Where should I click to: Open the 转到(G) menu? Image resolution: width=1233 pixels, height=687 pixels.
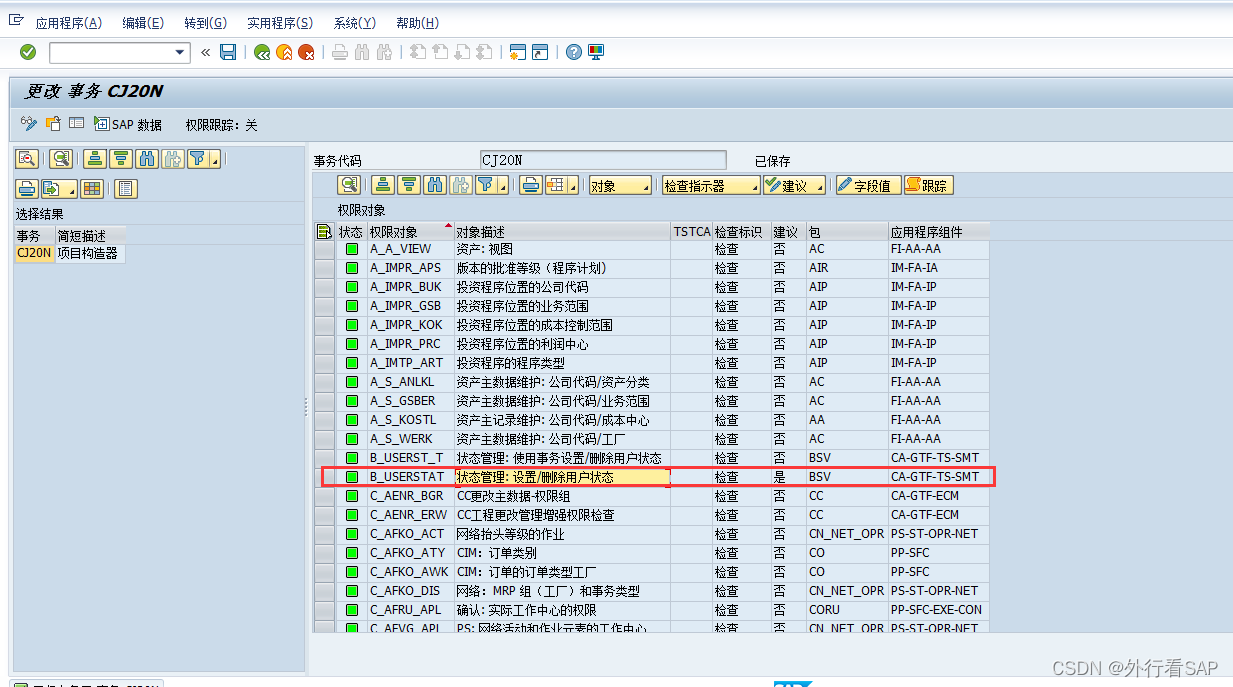206,23
